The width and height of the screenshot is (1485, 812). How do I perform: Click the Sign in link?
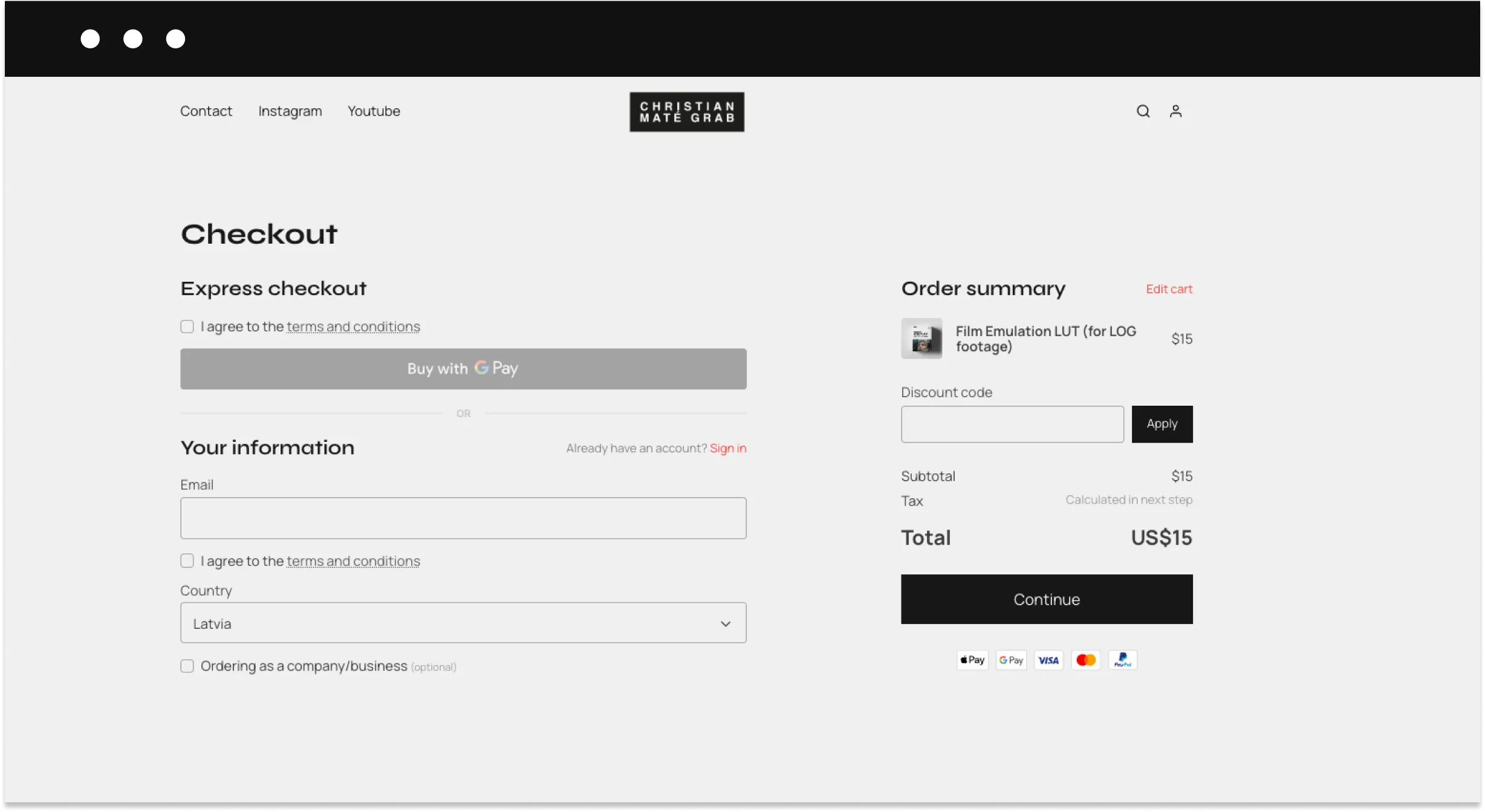pyautogui.click(x=728, y=448)
